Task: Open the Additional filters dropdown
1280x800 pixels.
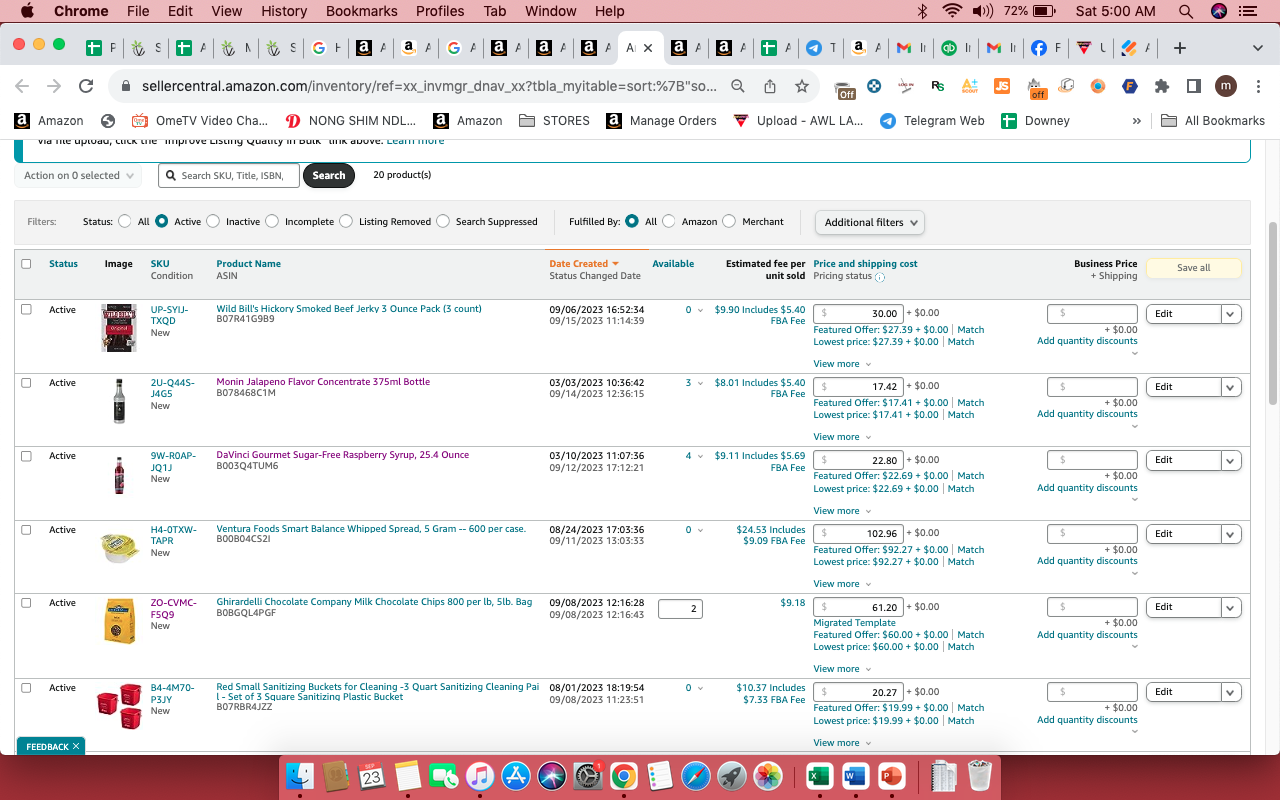Action: (870, 222)
